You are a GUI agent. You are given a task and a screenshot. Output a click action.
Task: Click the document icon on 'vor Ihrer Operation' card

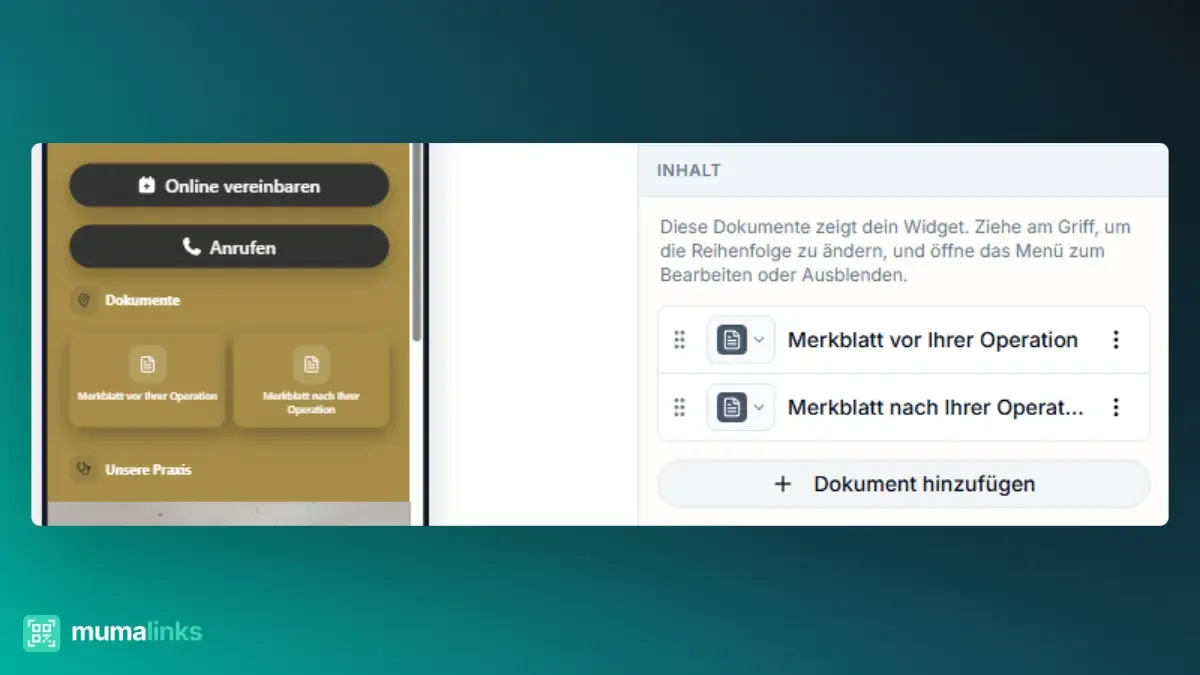(x=148, y=365)
